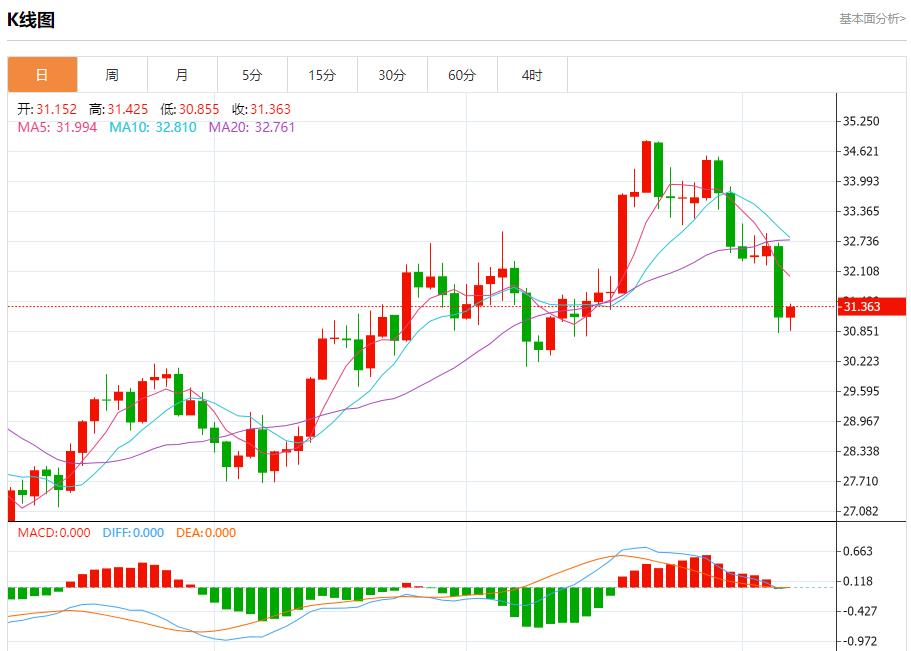
Task: Click the DIFF: 0.000 indicator label
Action: click(134, 534)
